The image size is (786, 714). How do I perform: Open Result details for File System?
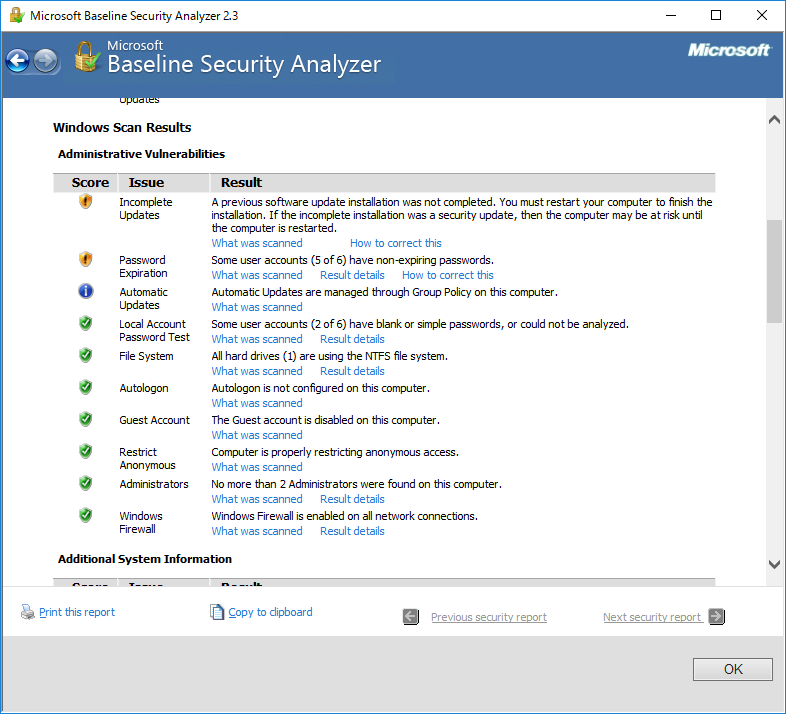pyautogui.click(x=352, y=372)
